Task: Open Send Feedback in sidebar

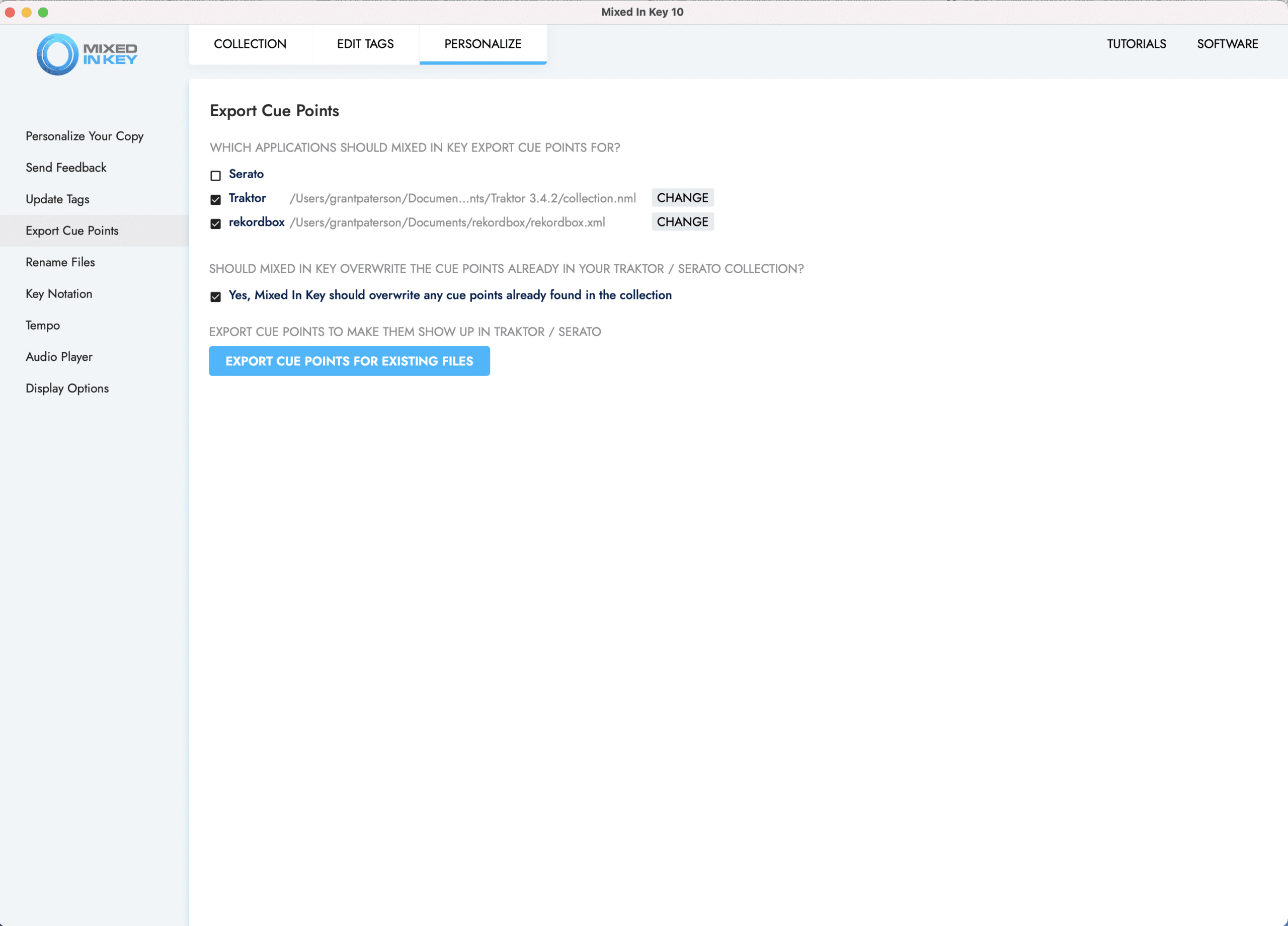Action: click(66, 168)
